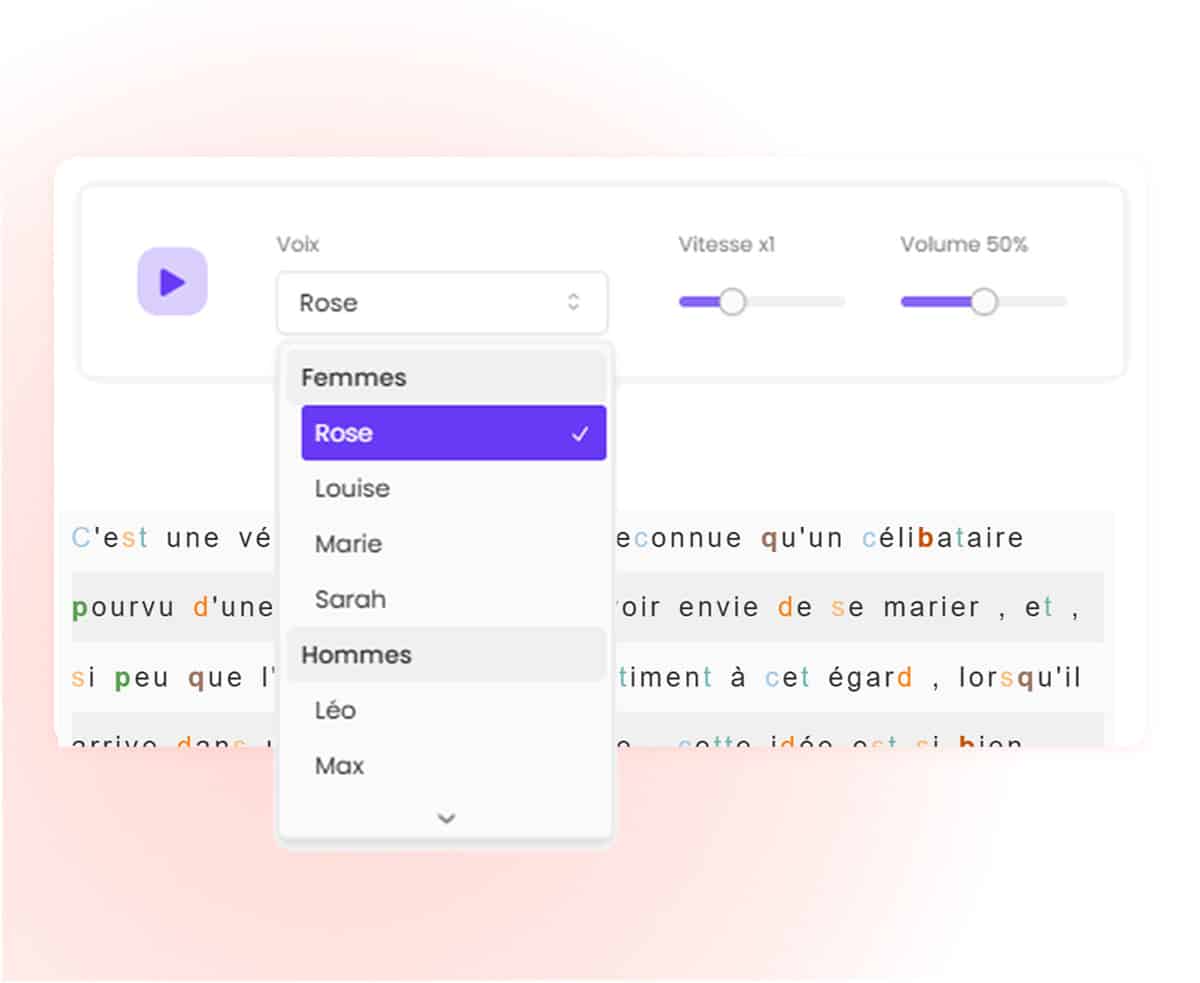This screenshot has width=1200, height=983.
Task: Click the "Volume 50%" label
Action: [963, 245]
